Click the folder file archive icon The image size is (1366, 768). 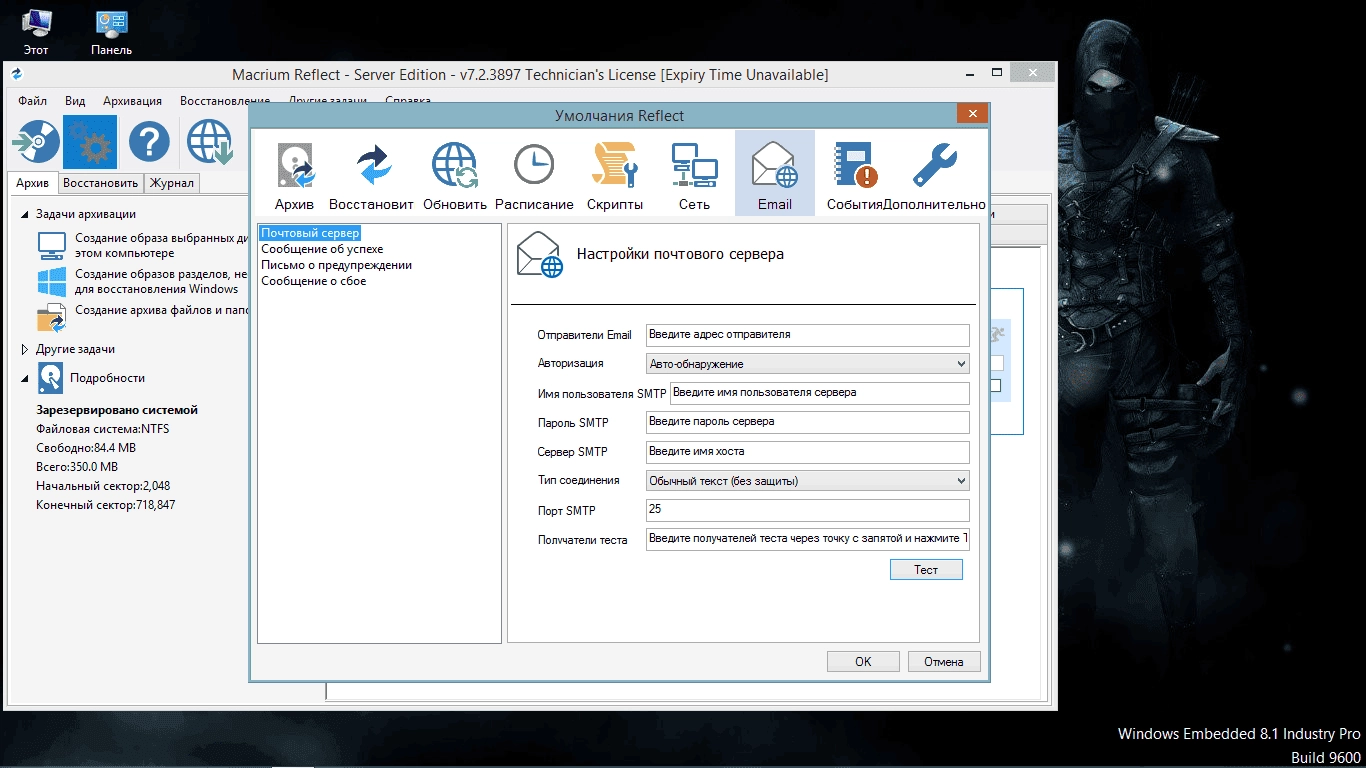pos(51,317)
